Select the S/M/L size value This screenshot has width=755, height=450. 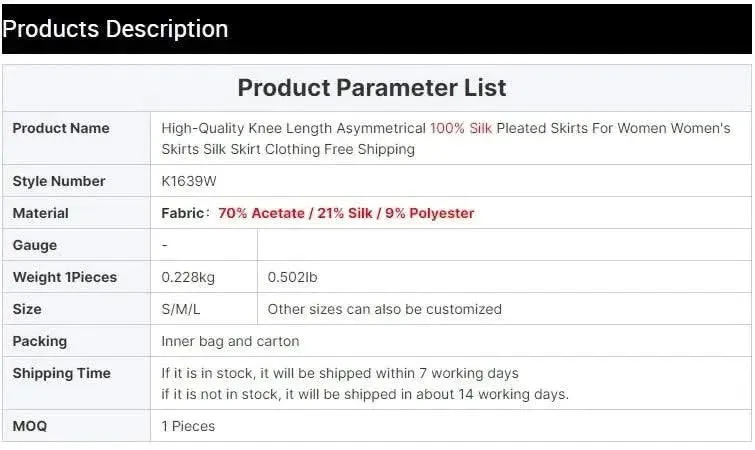pos(181,309)
